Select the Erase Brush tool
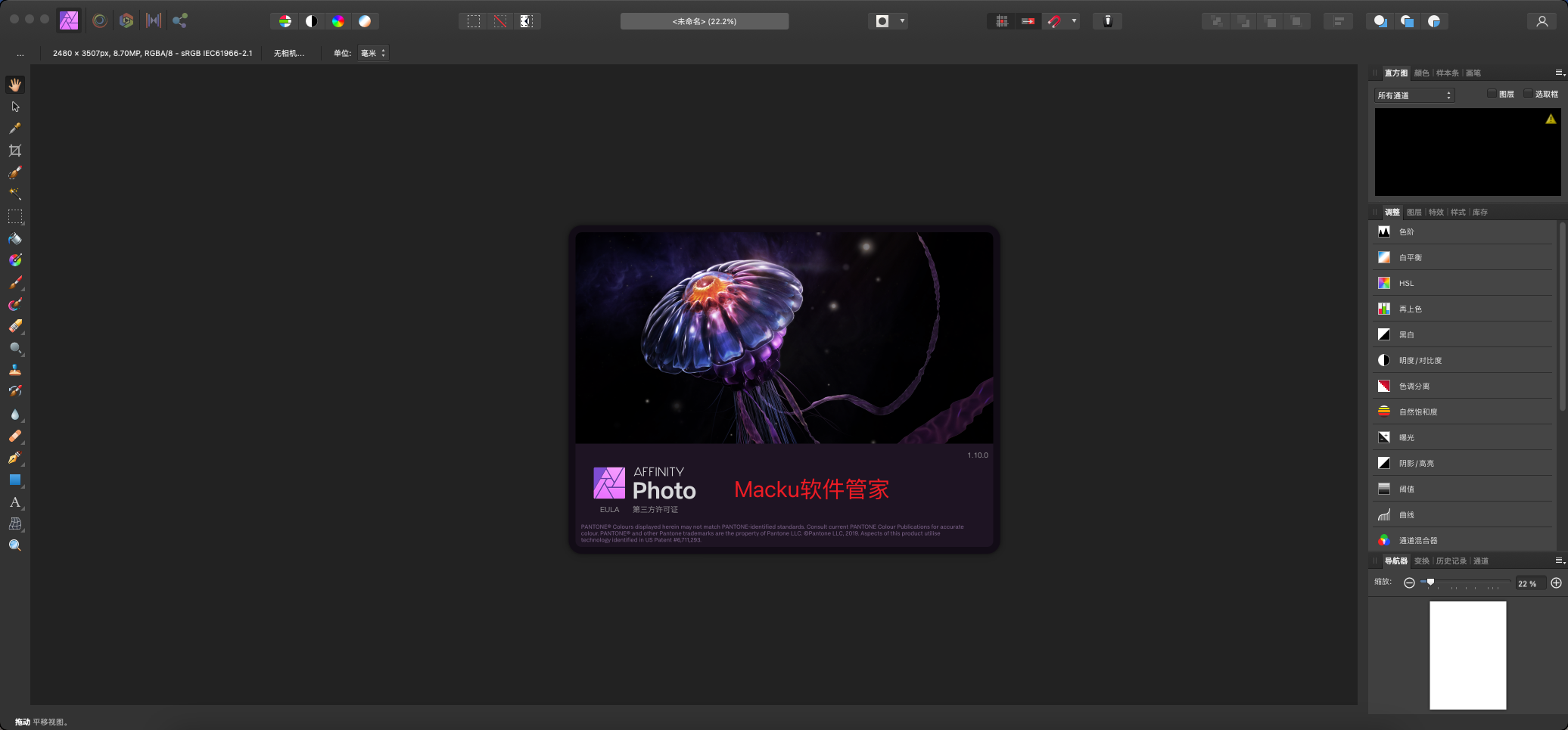The width and height of the screenshot is (1568, 730). pyautogui.click(x=15, y=326)
